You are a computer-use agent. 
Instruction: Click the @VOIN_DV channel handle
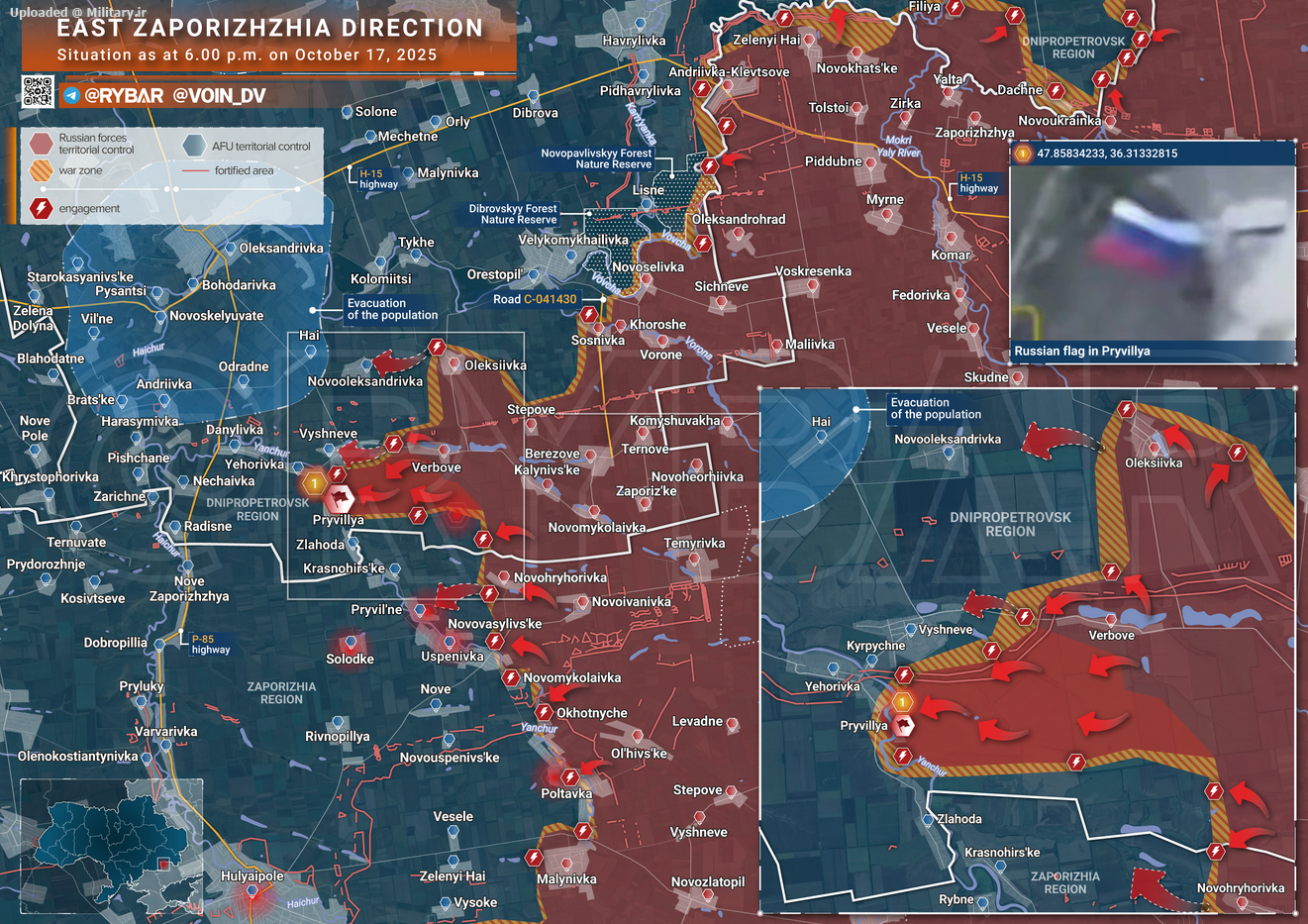click(219, 96)
